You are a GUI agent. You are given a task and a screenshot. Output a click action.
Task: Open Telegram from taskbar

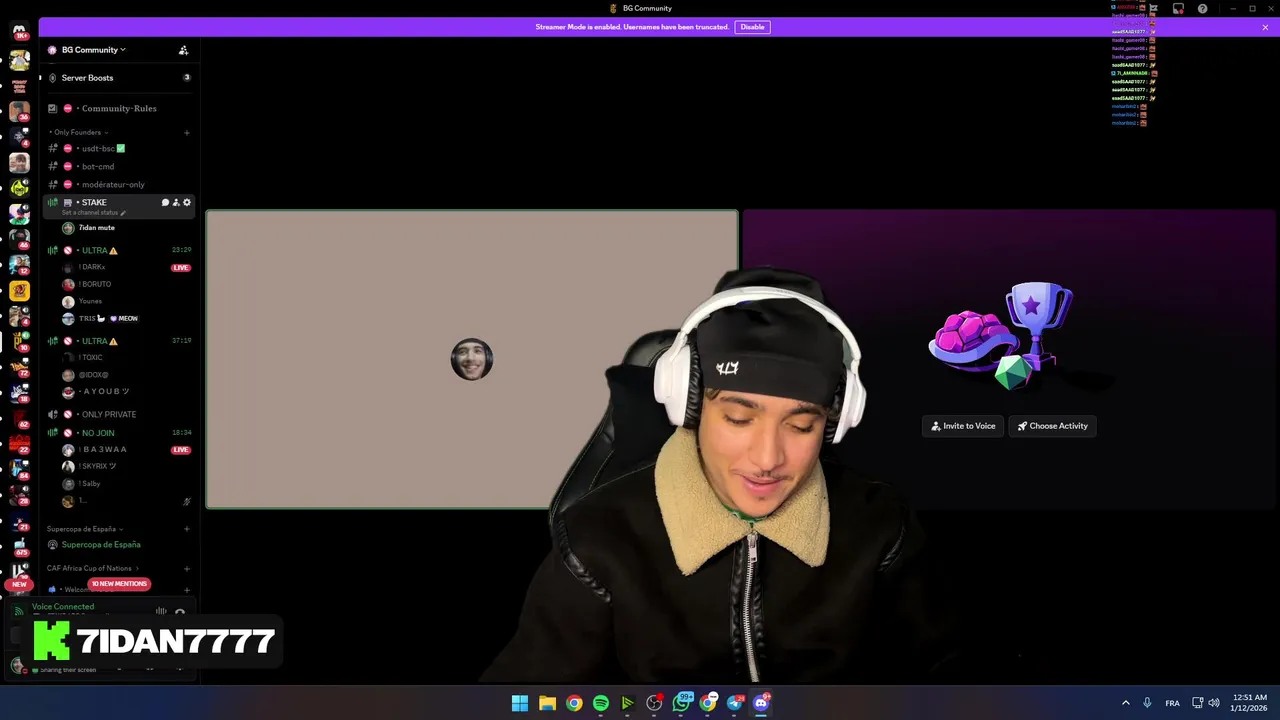point(735,703)
